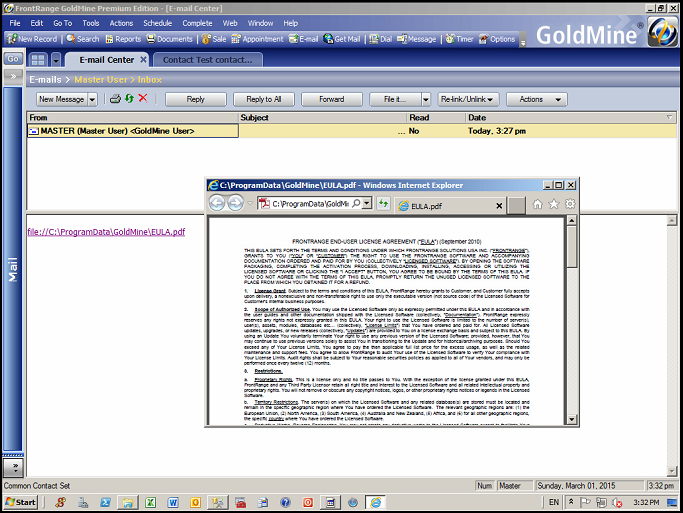Screen dimensions: 683x513
Task: Click search magnifier in IE address bar
Action: (356, 203)
